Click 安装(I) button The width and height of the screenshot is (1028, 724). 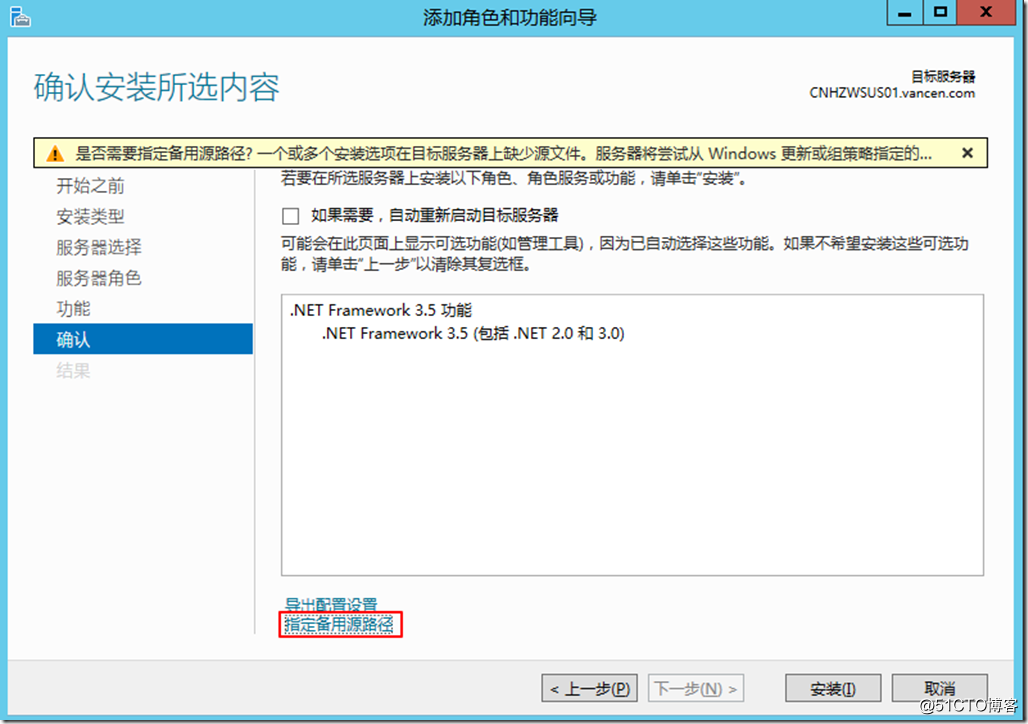[x=833, y=689]
